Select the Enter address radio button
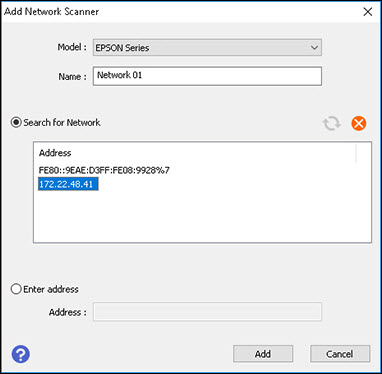The height and width of the screenshot is (374, 382). (16, 289)
